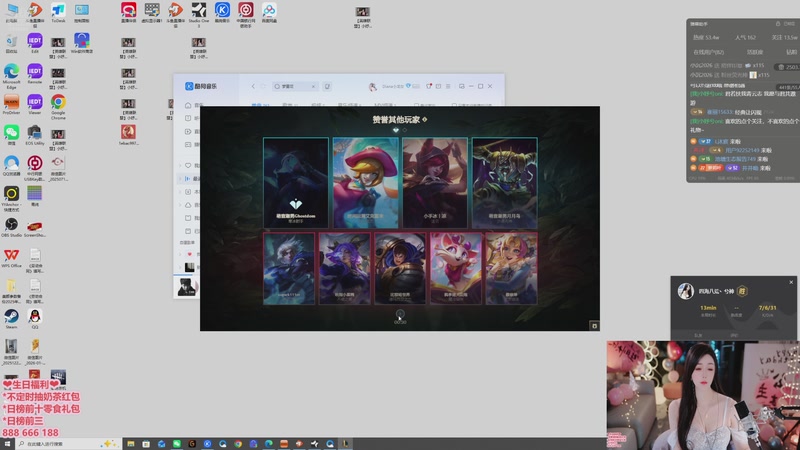Open the IEDT Remote shortcut
The width and height of the screenshot is (800, 450).
[x=35, y=73]
